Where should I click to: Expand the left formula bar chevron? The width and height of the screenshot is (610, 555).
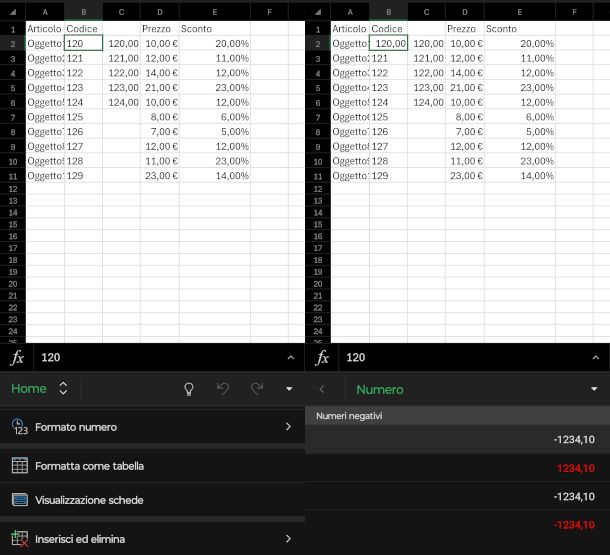(291, 357)
